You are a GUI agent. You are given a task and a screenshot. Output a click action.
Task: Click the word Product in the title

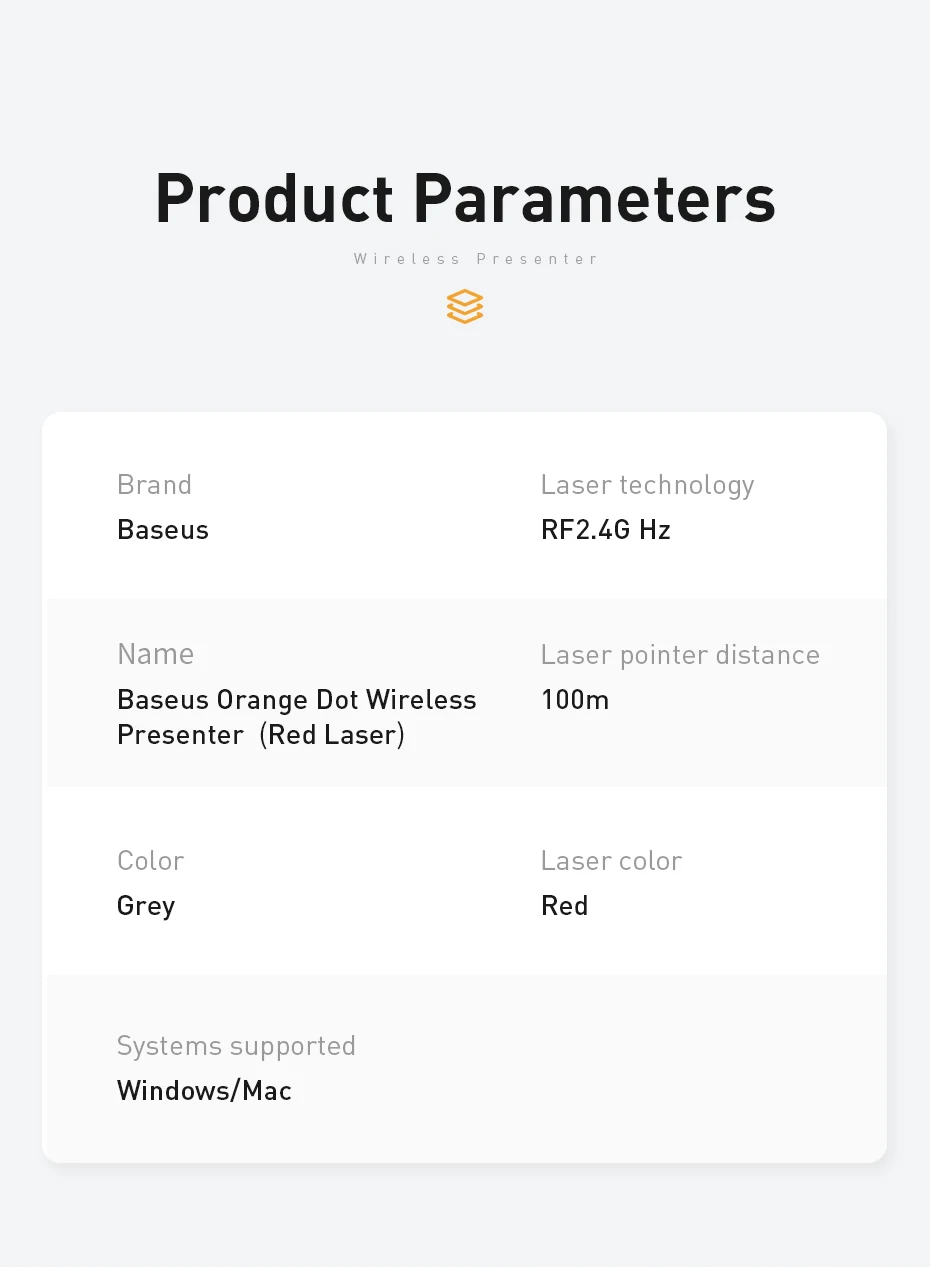pos(274,198)
